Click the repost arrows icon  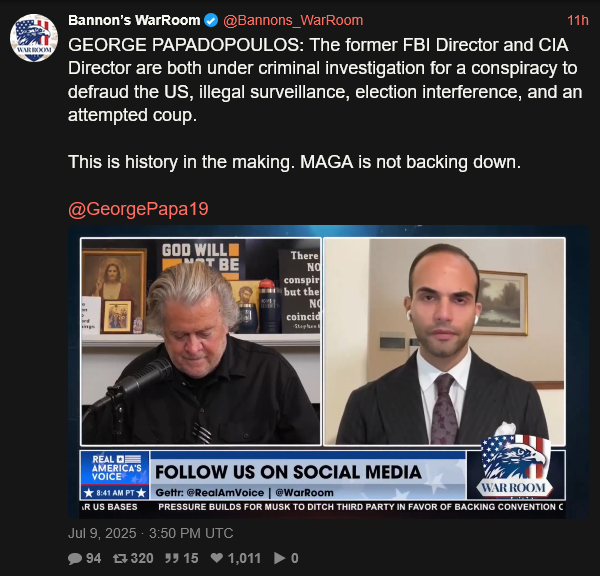pyautogui.click(x=120, y=558)
